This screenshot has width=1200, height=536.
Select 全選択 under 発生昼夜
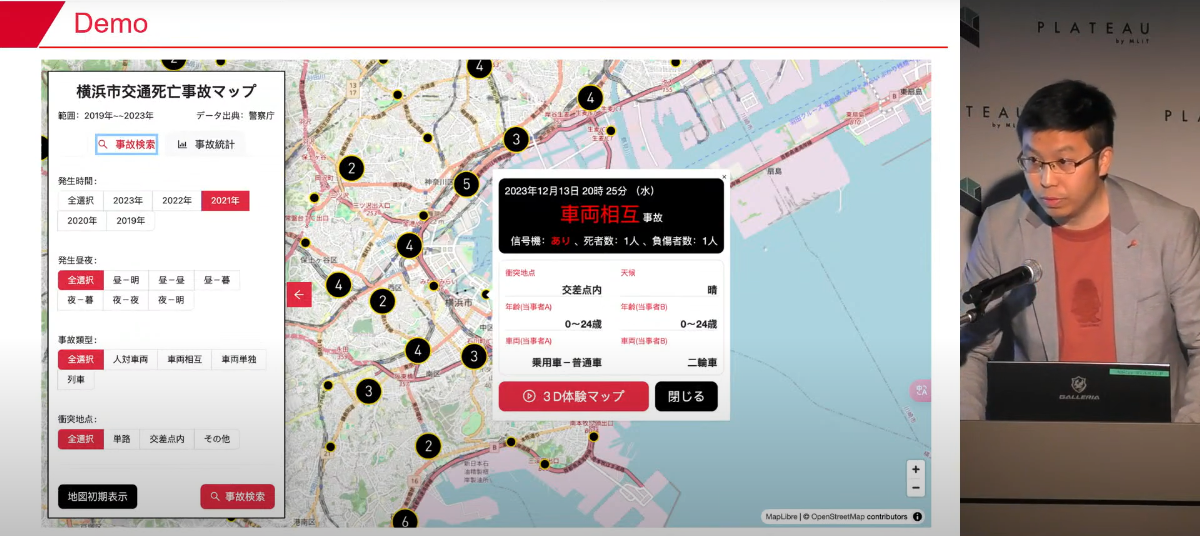(80, 280)
